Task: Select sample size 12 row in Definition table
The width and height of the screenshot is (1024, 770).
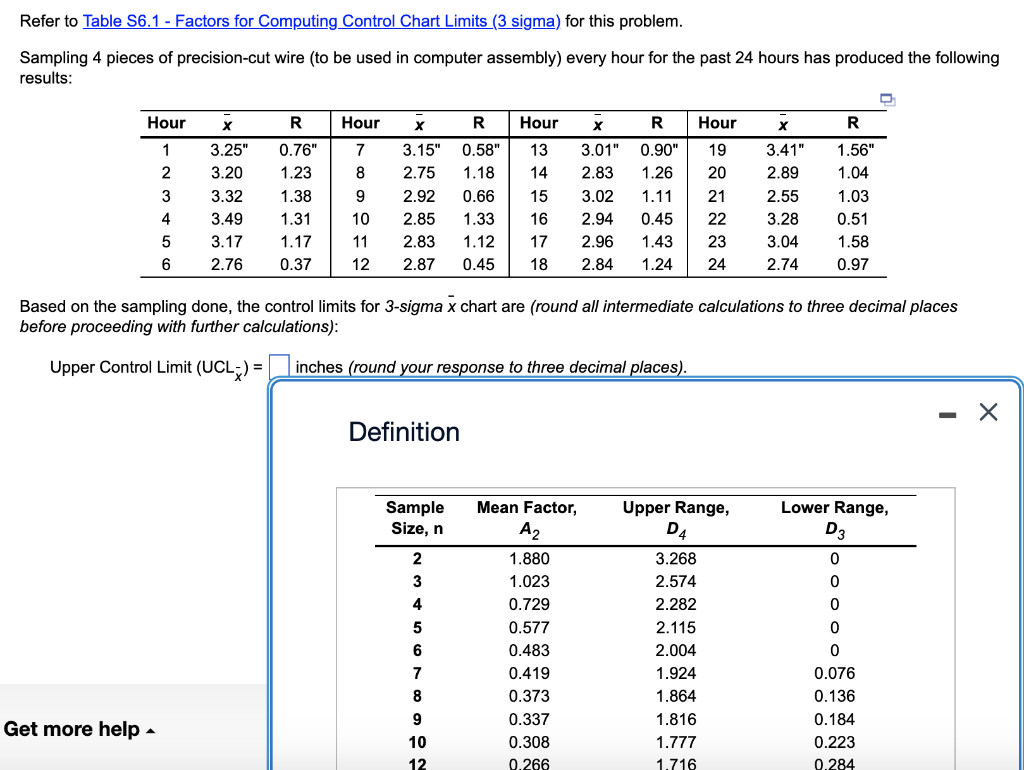Action: click(x=416, y=763)
